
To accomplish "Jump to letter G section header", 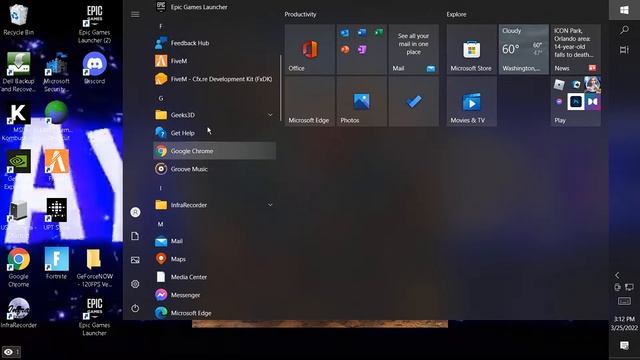I will [x=161, y=98].
